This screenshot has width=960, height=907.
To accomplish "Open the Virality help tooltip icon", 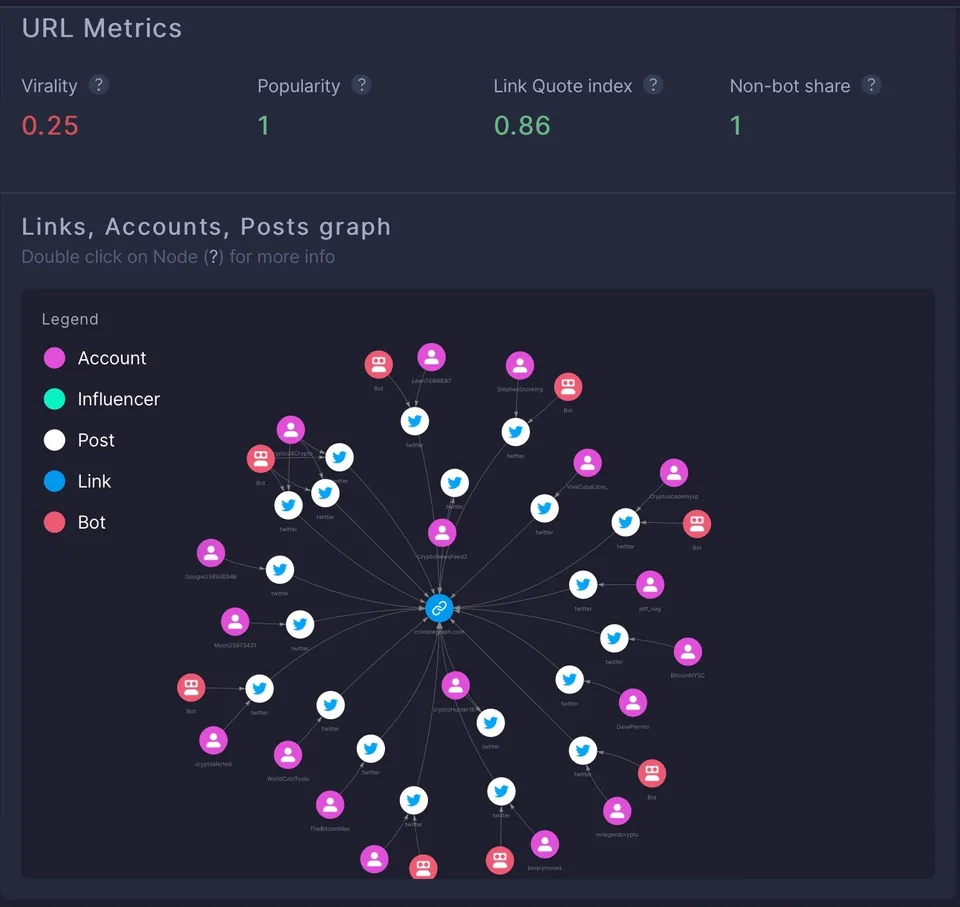I will [99, 85].
